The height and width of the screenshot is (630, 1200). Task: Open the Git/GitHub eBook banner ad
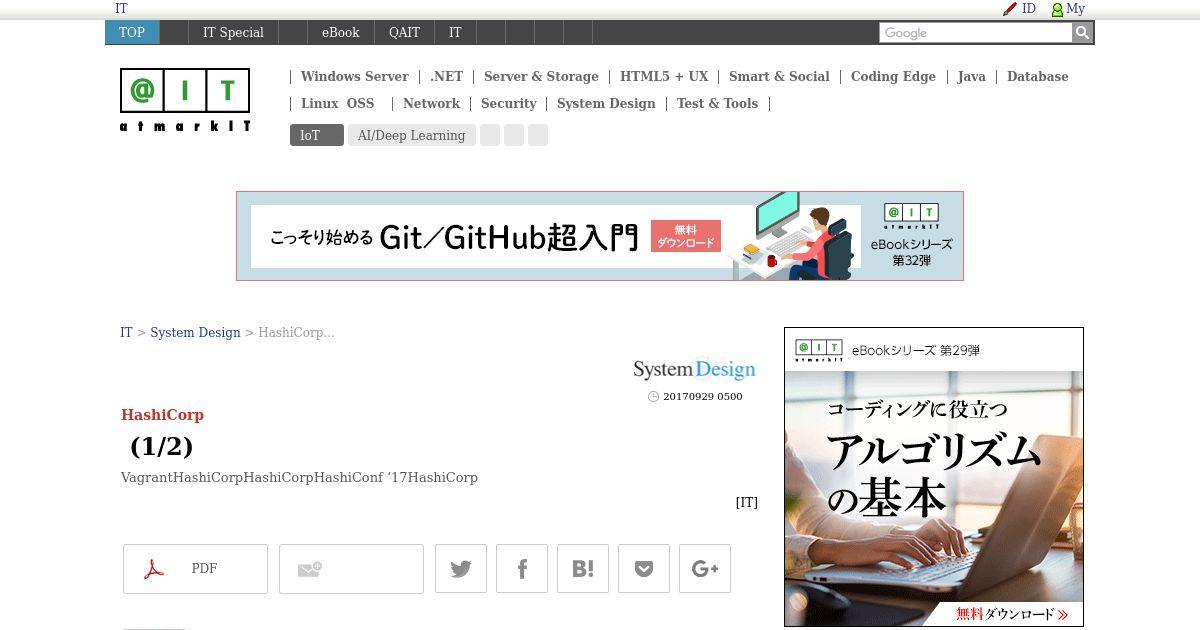pyautogui.click(x=600, y=236)
